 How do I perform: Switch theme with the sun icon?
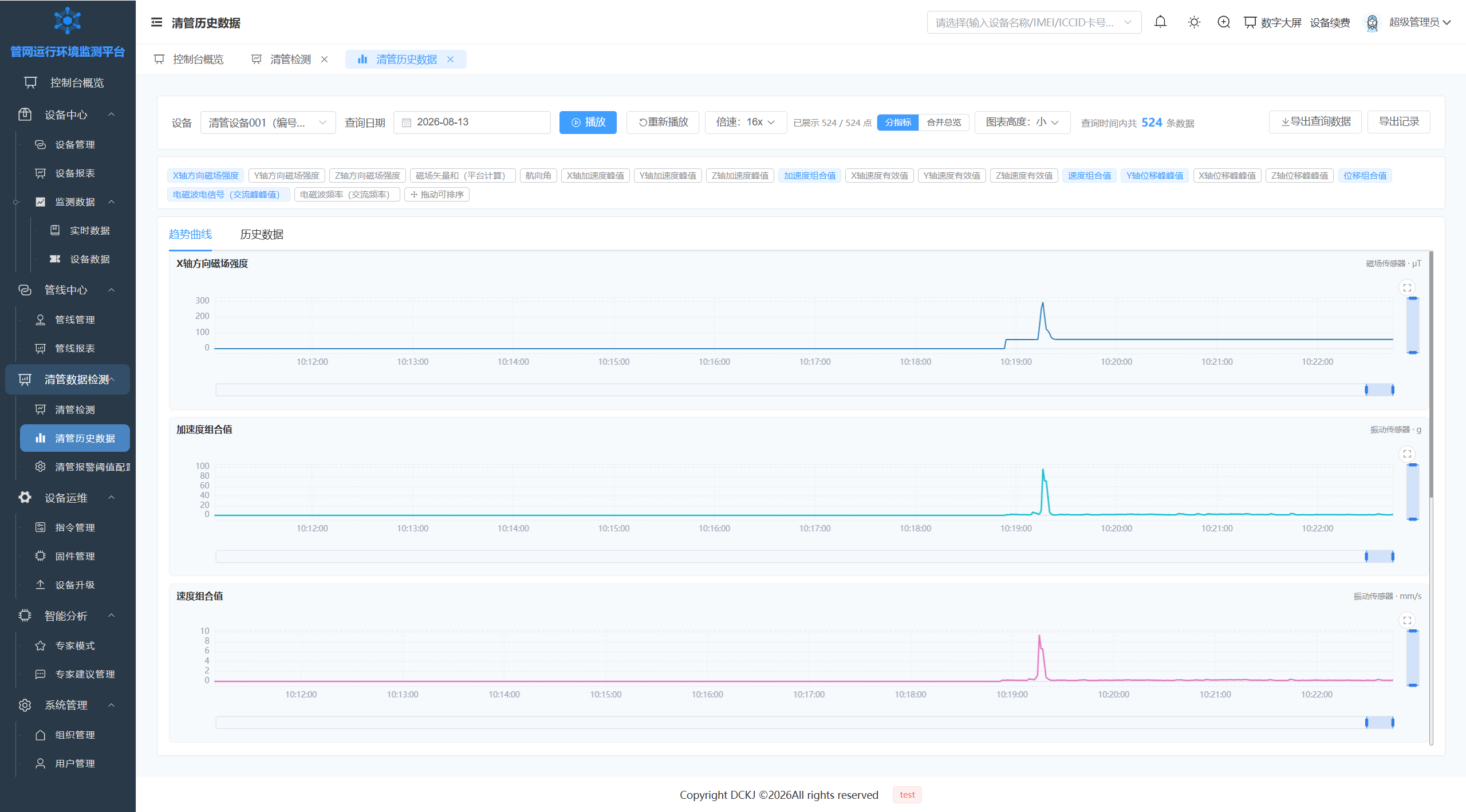pyautogui.click(x=1194, y=22)
